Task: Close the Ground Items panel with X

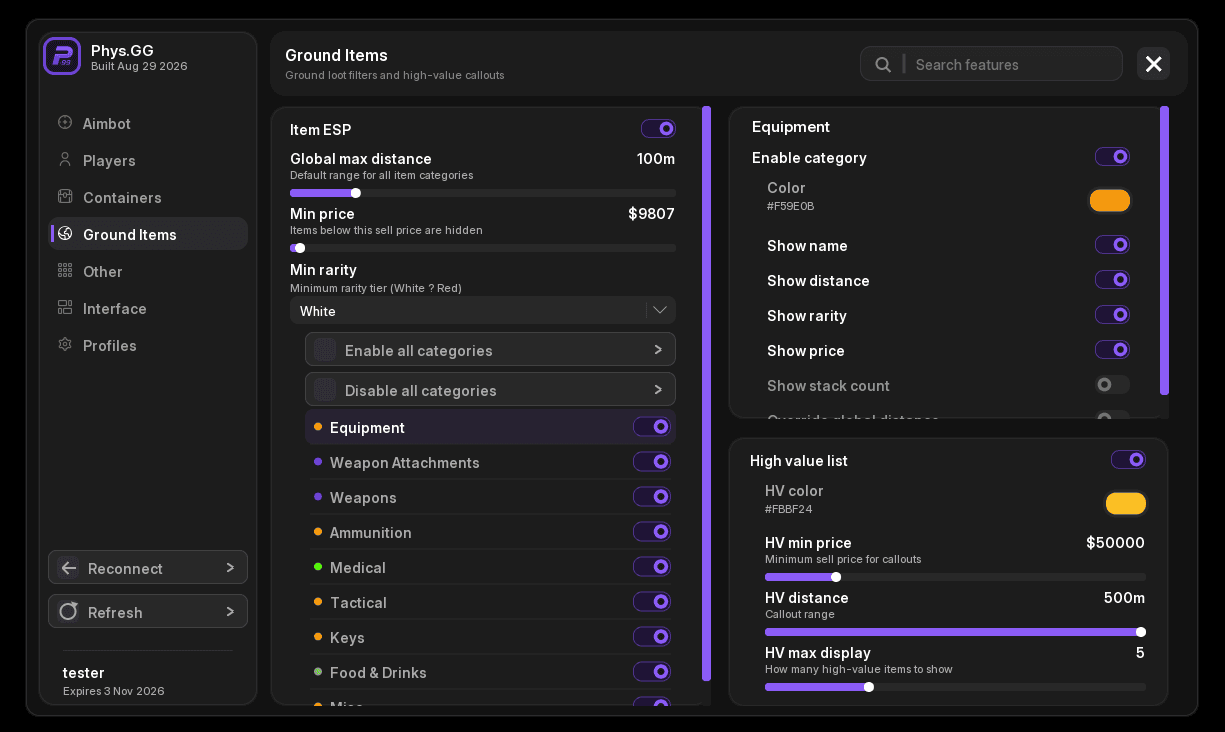Action: click(1153, 64)
